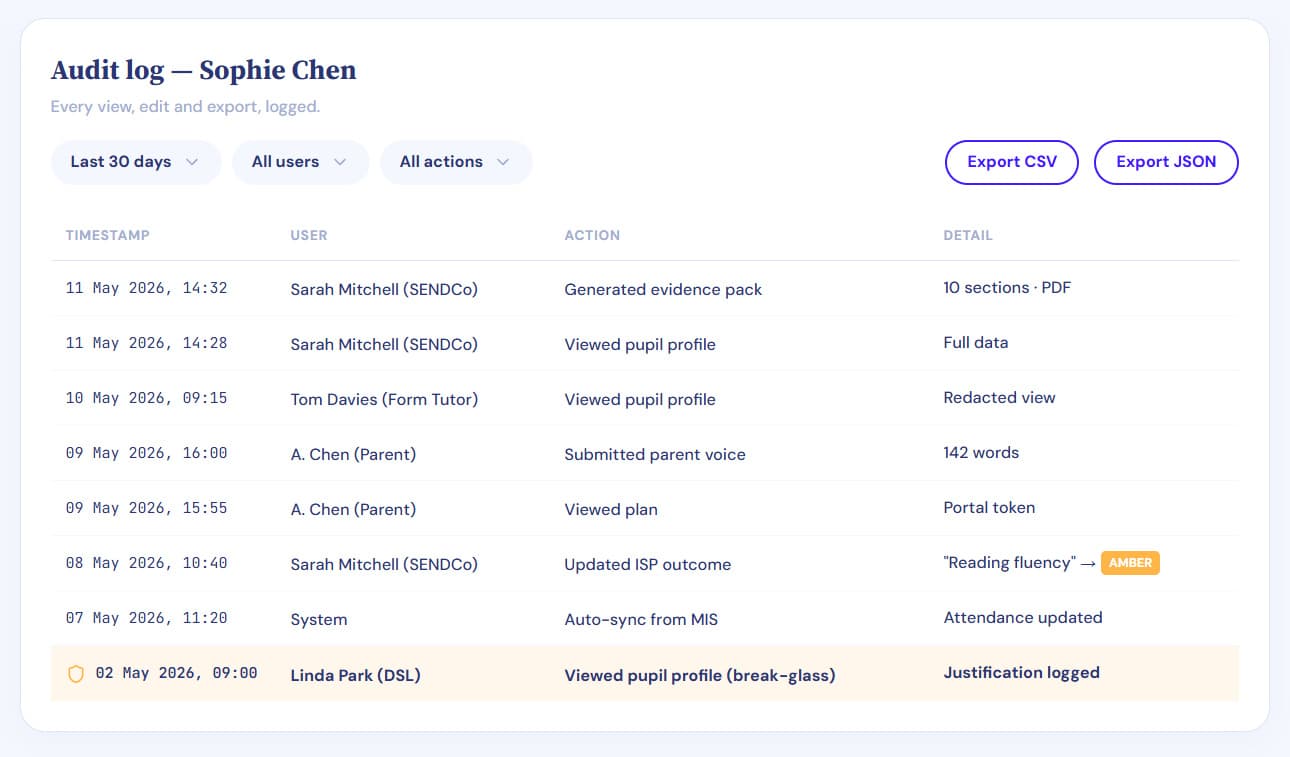Click the Justification logged detail
Screen dimensions: 1290x757
coord(1021,672)
